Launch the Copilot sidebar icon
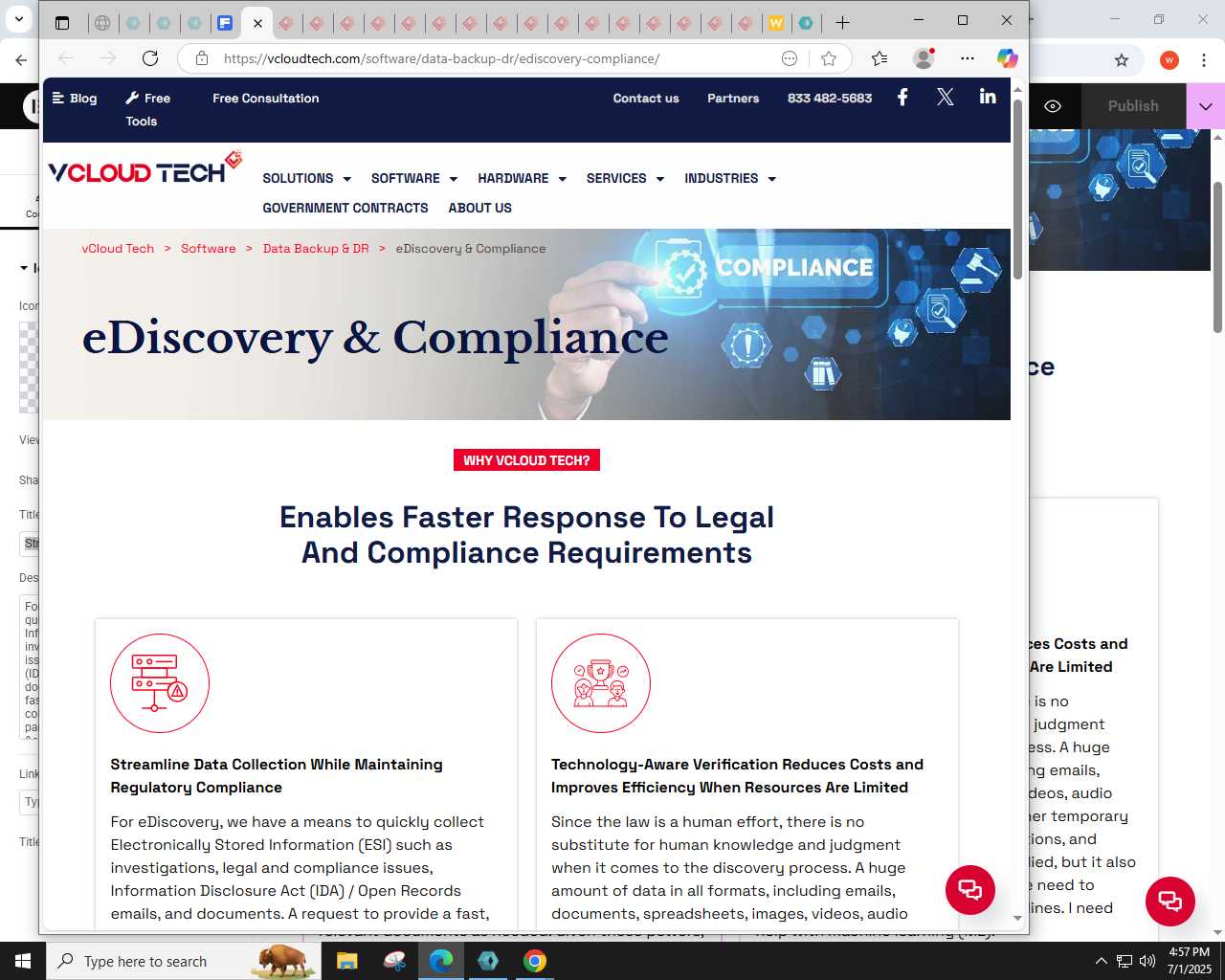The width and height of the screenshot is (1225, 980). 1007,58
